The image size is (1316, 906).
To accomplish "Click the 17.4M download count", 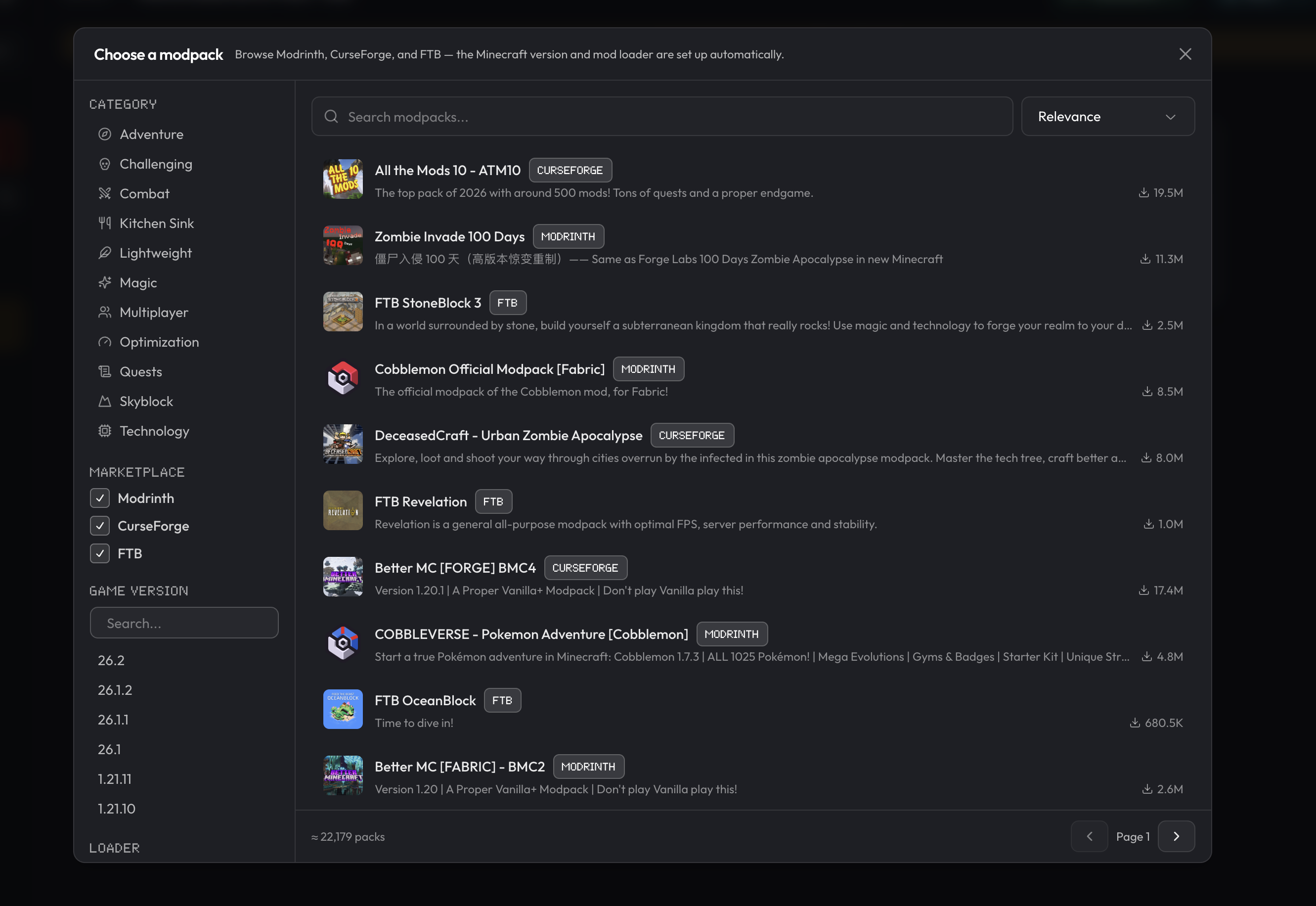I will click(1168, 590).
